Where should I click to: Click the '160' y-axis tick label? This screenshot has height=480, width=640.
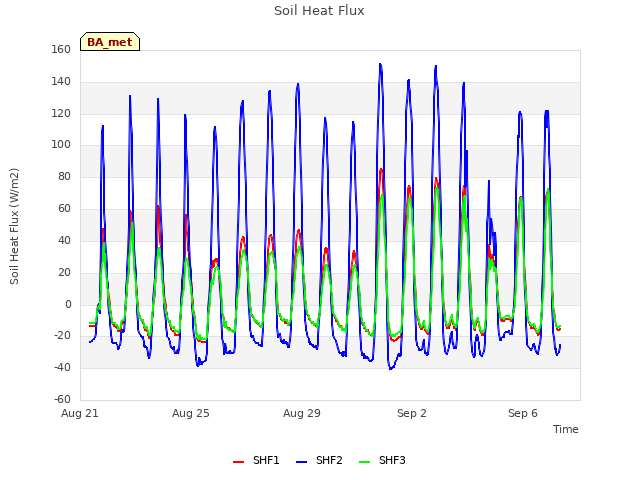point(61,50)
